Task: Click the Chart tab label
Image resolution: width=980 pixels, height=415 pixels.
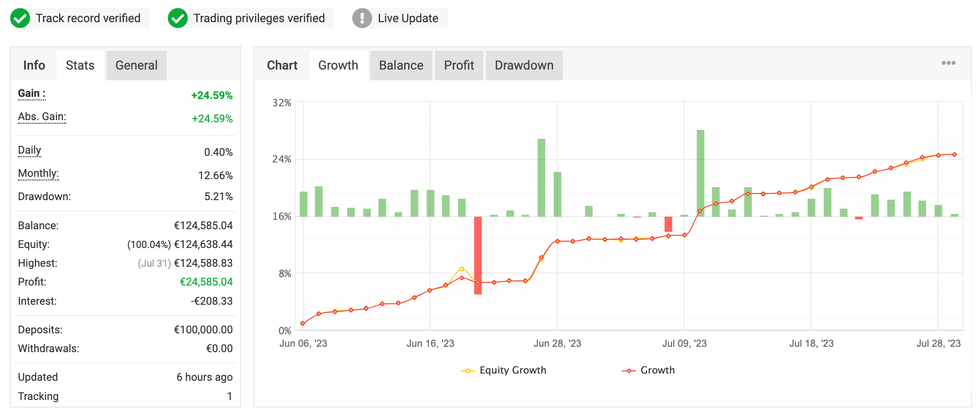Action: coord(282,65)
